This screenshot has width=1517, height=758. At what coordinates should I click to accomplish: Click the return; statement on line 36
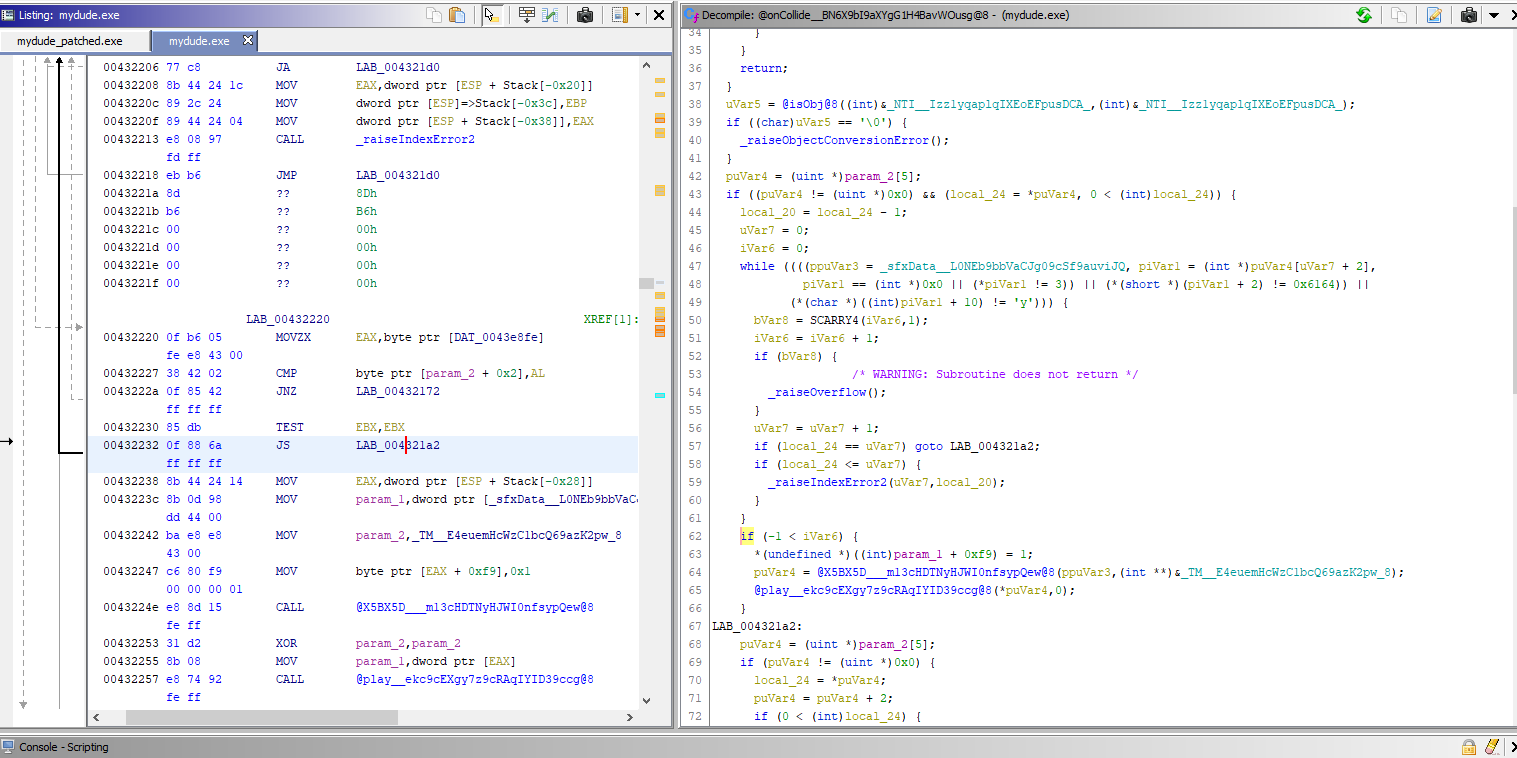pos(764,68)
